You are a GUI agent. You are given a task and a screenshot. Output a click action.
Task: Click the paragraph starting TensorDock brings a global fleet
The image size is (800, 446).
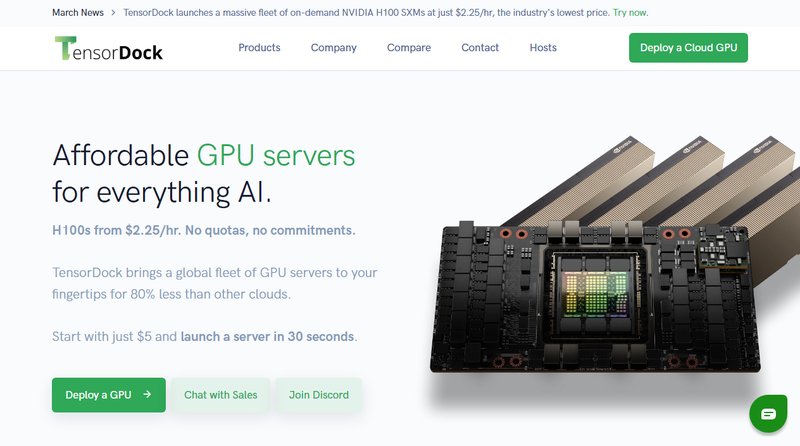pos(215,283)
